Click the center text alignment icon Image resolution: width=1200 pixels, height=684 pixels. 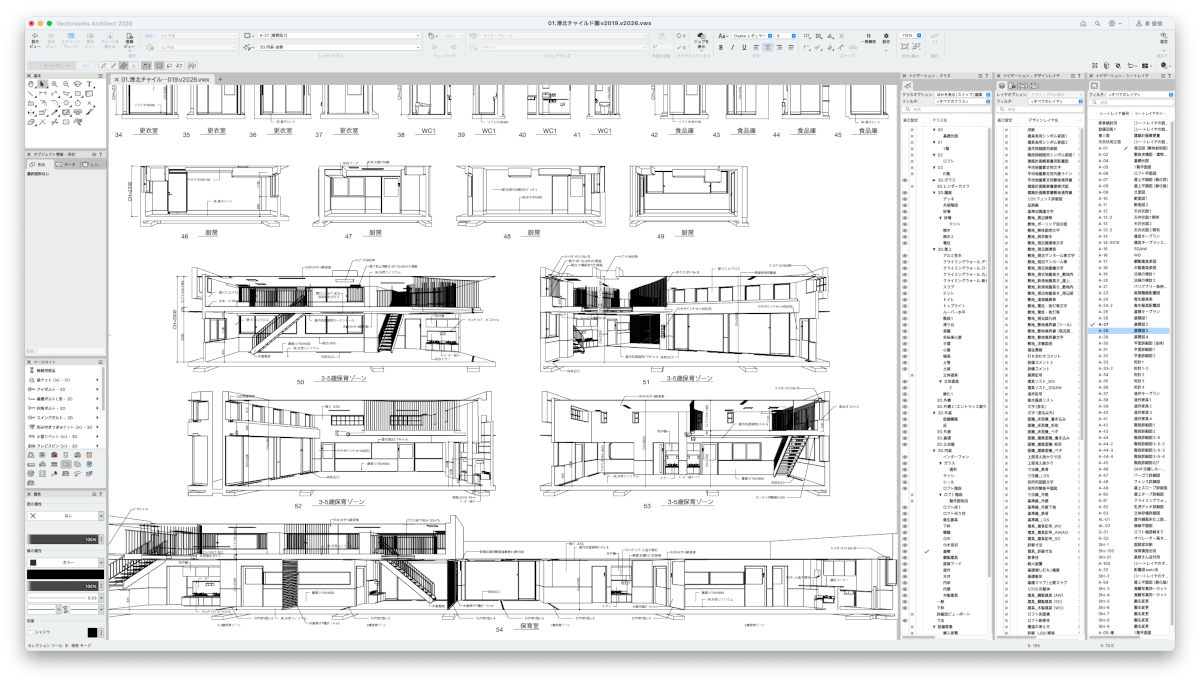(767, 47)
